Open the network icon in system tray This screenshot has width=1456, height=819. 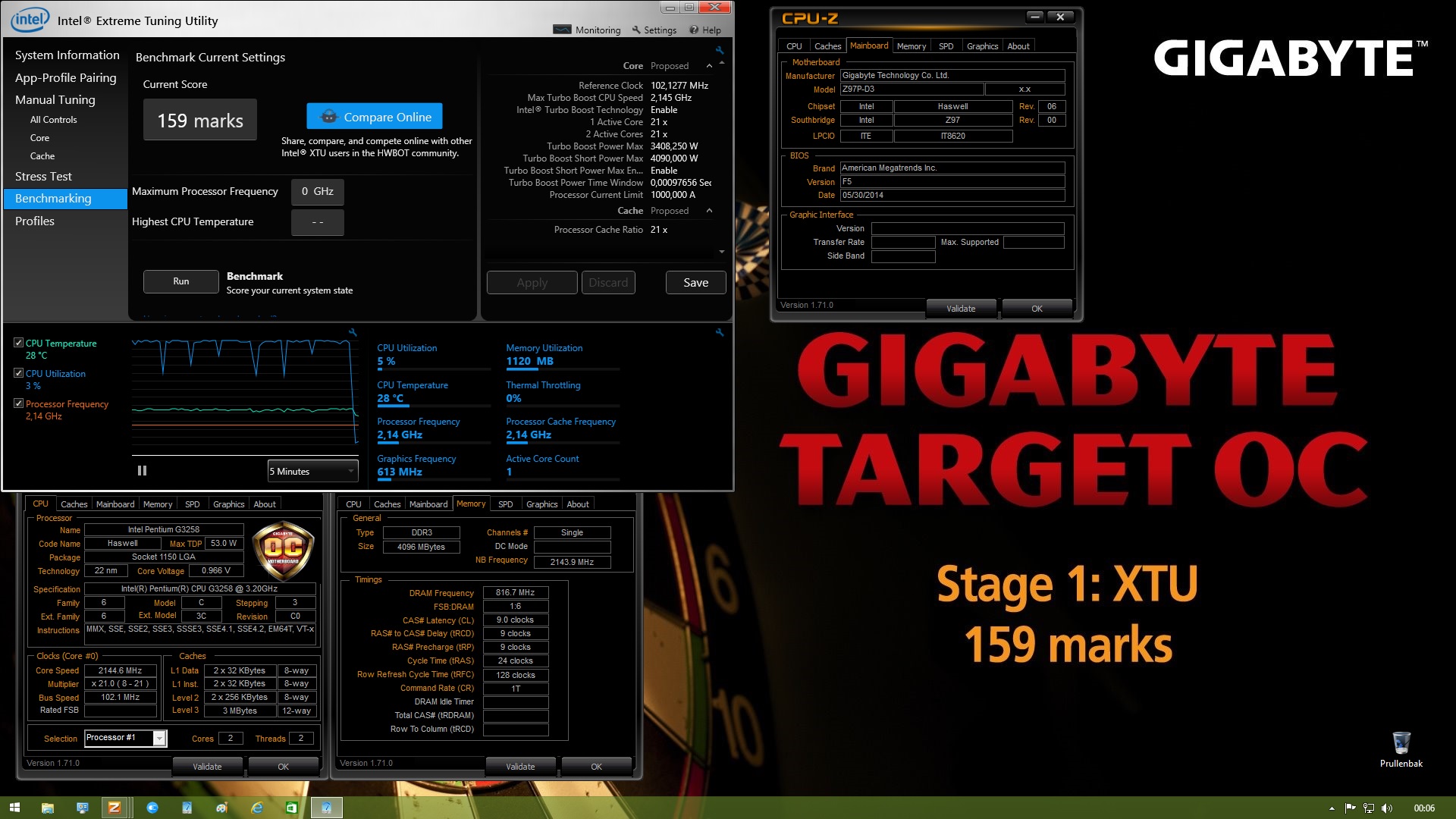pos(1369,808)
